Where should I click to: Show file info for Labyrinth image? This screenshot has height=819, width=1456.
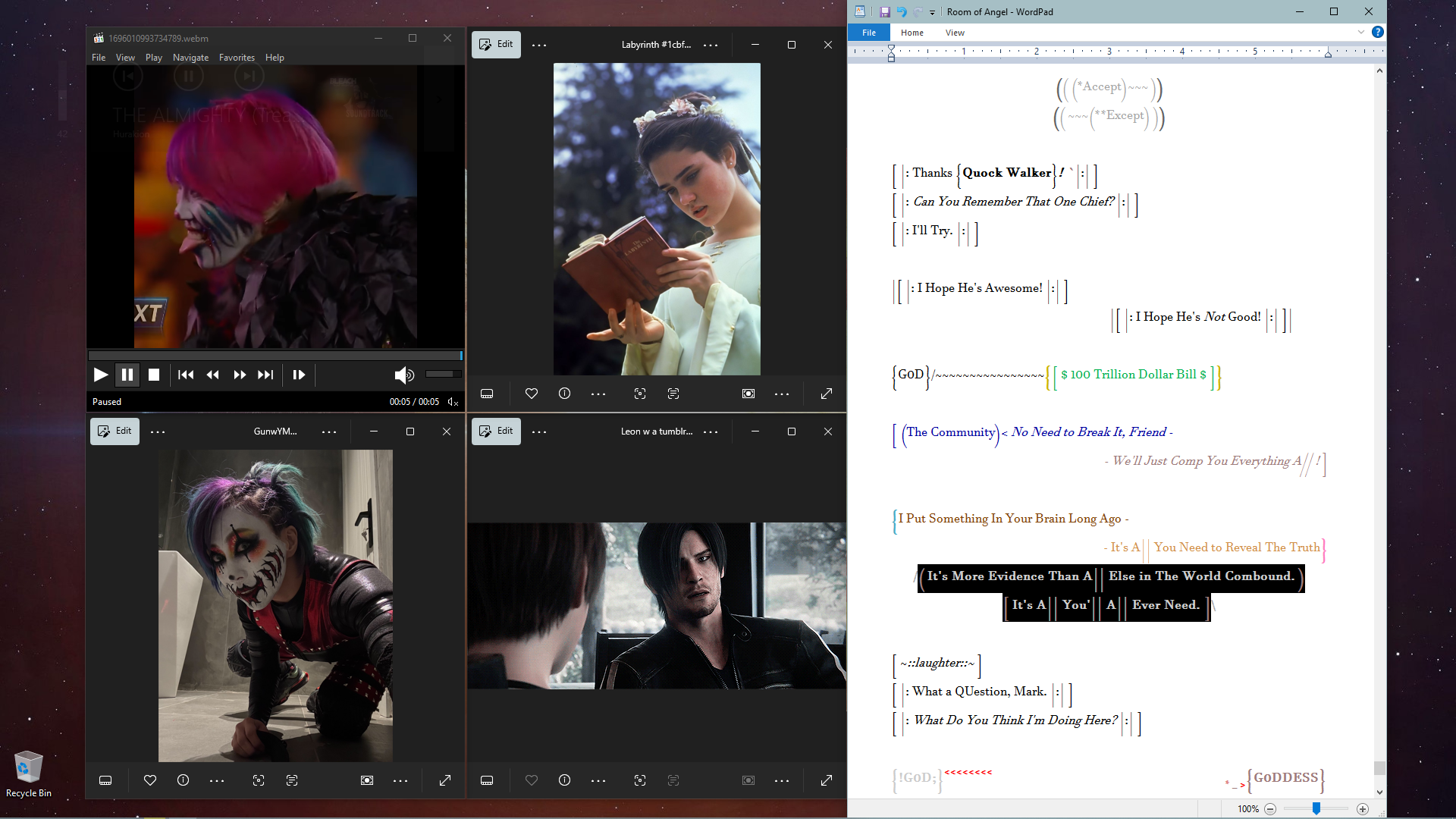pyautogui.click(x=564, y=394)
